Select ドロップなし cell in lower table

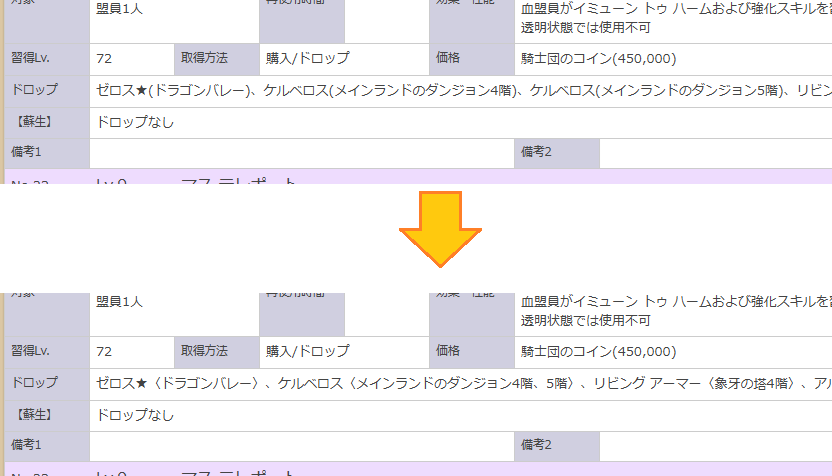point(461,416)
